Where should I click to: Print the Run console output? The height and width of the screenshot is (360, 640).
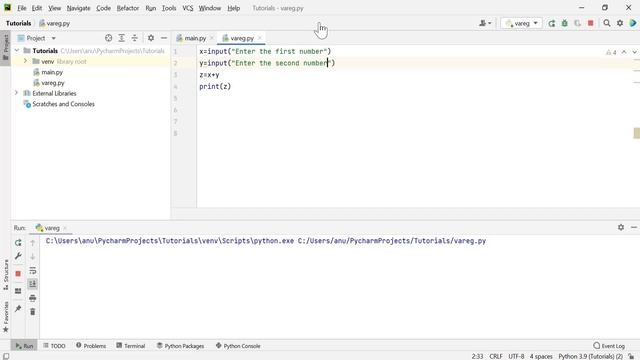point(33,298)
